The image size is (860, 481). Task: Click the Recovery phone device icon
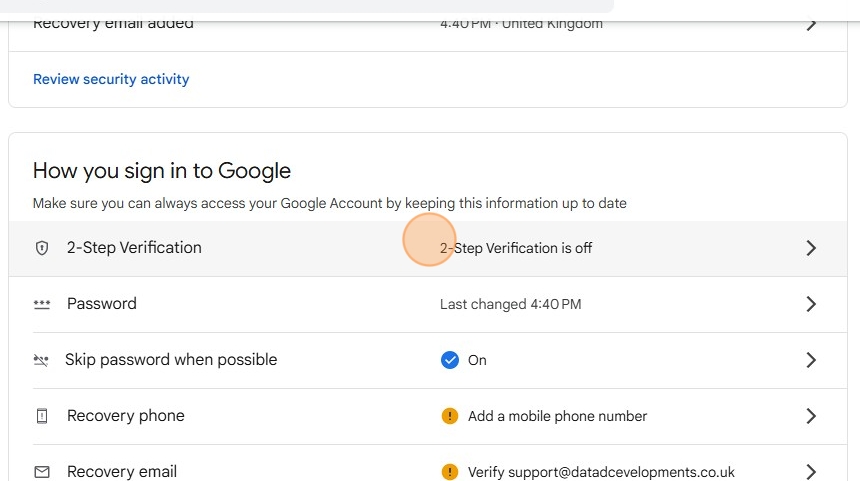point(42,416)
